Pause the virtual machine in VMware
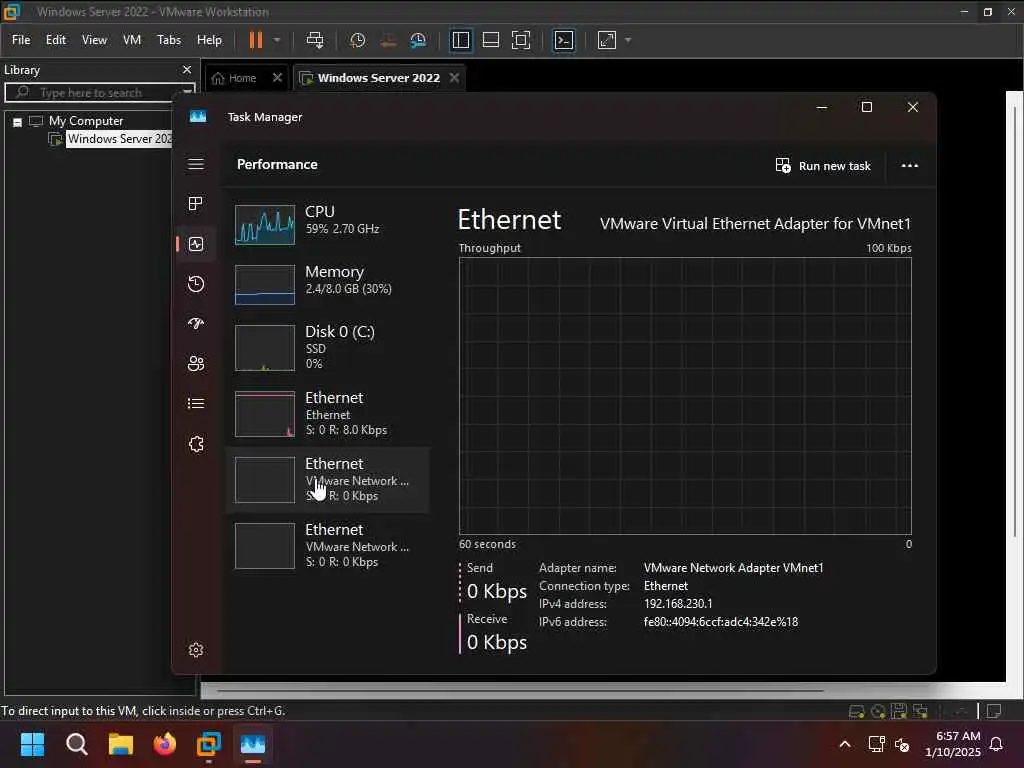This screenshot has width=1024, height=768. point(255,40)
